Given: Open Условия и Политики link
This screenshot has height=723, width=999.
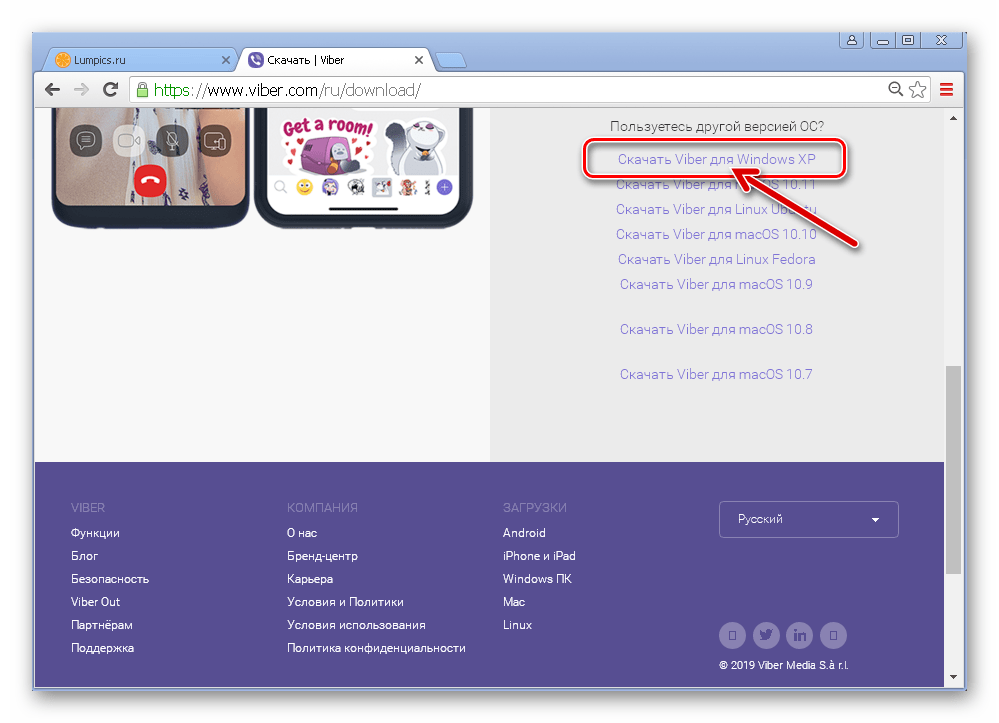Looking at the screenshot, I should [x=345, y=602].
